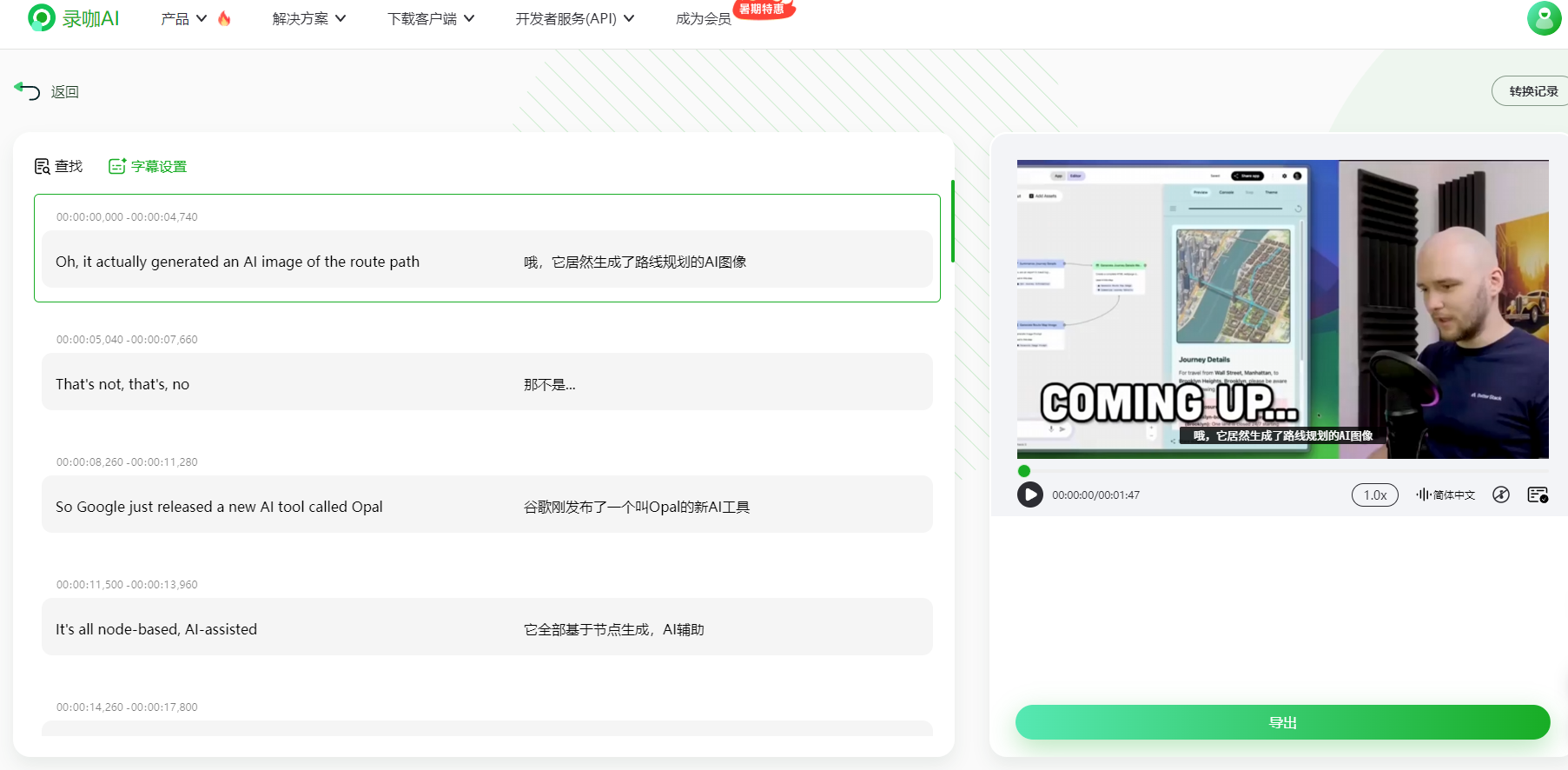Image resolution: width=1568 pixels, height=770 pixels.
Task: Play the video with the play button
Action: pos(1029,495)
